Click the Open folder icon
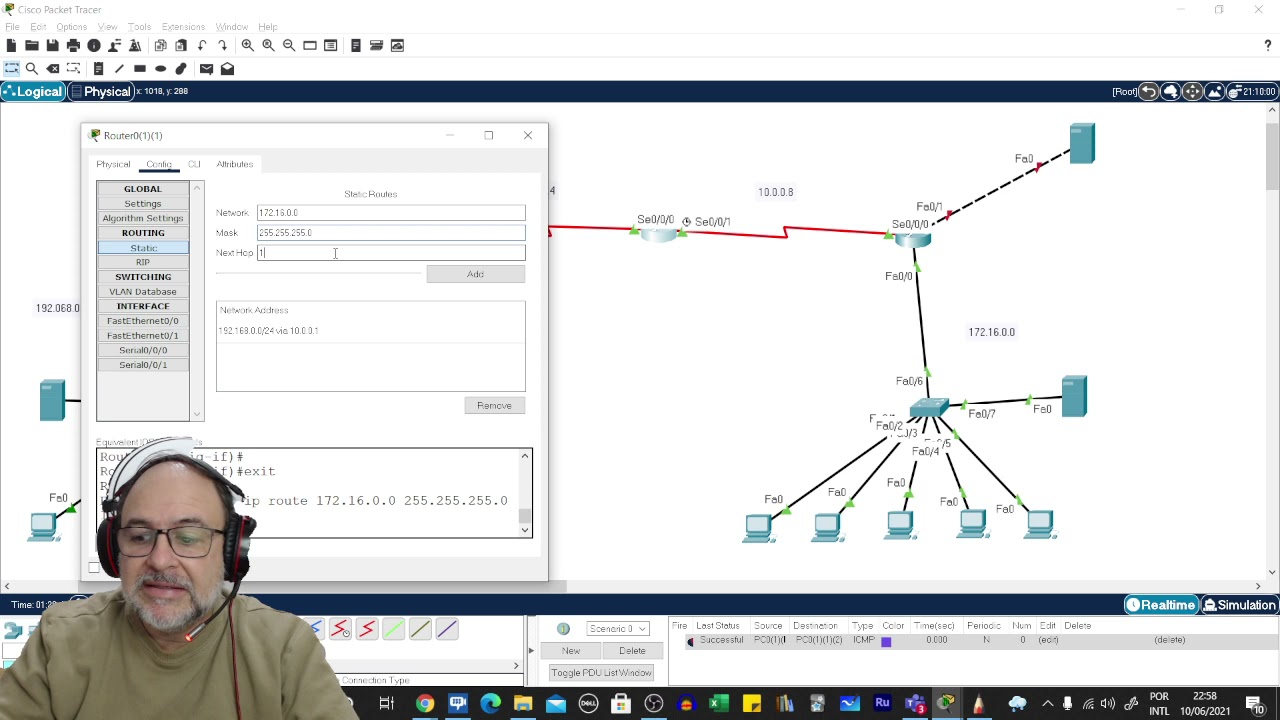The image size is (1280, 720). pyautogui.click(x=32, y=45)
